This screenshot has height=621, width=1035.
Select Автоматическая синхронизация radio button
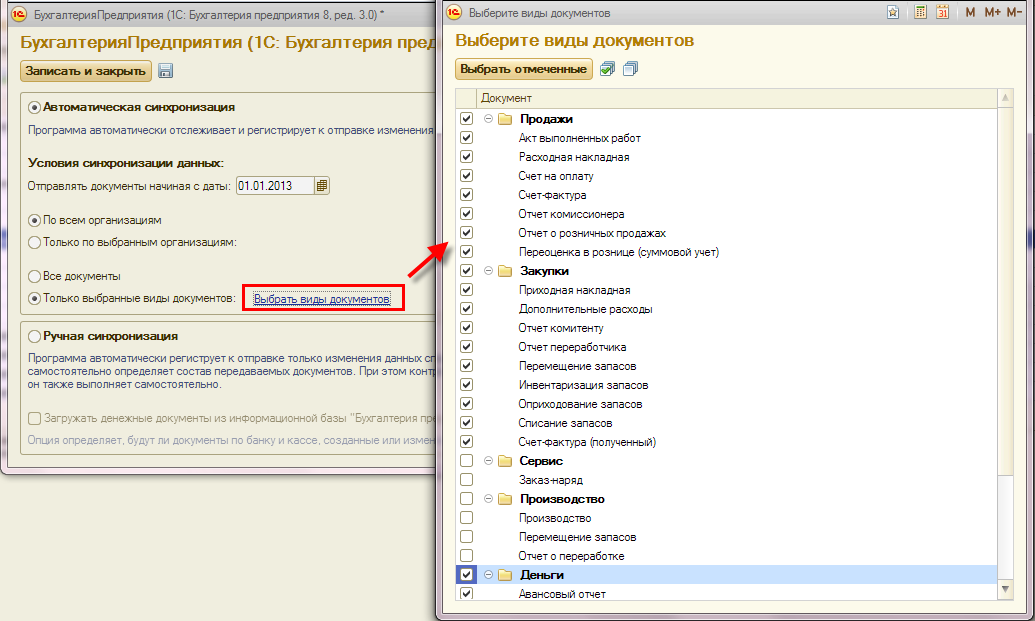tap(34, 107)
